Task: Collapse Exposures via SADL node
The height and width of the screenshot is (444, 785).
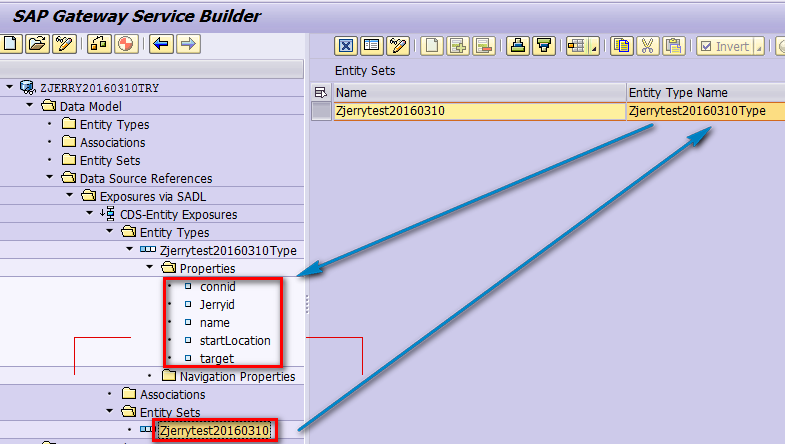Action: pyautogui.click(x=70, y=196)
